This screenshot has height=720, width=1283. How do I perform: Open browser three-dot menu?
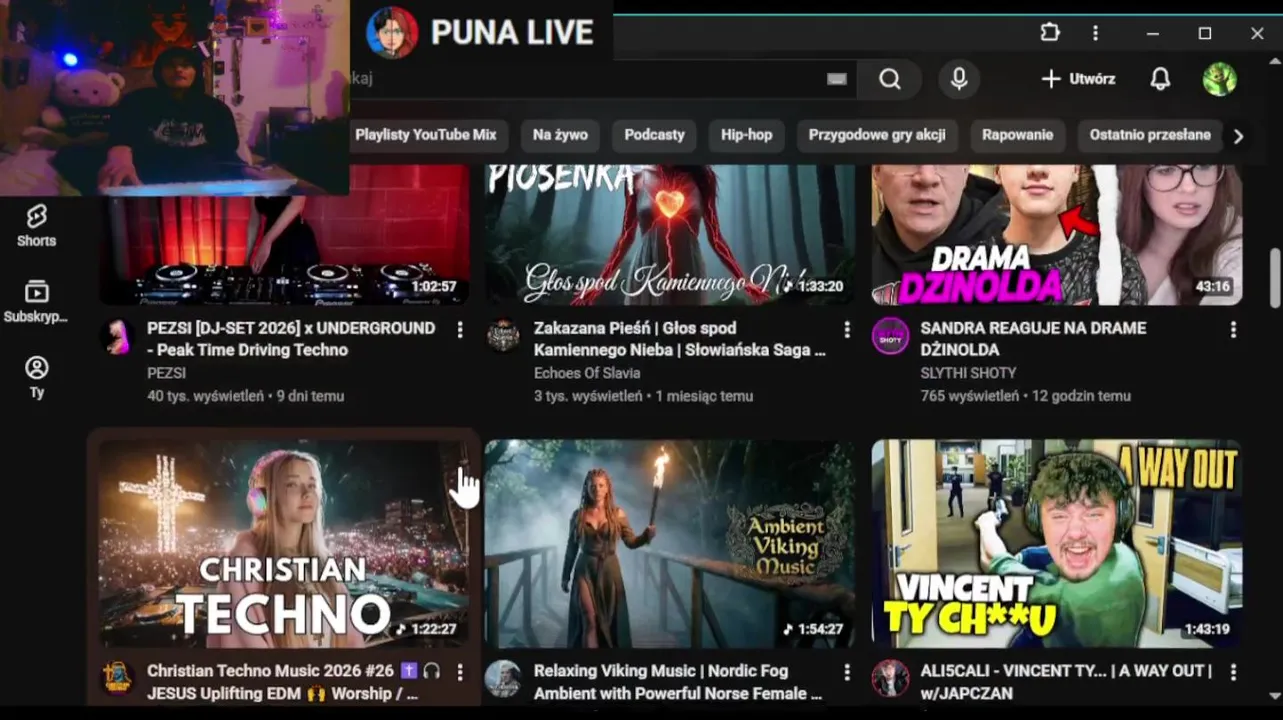[1096, 33]
